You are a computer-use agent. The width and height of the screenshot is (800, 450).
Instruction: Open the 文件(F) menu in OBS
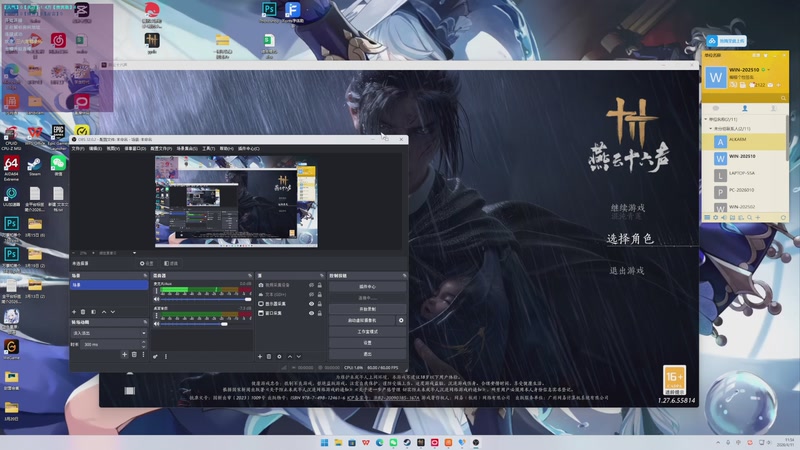78,148
